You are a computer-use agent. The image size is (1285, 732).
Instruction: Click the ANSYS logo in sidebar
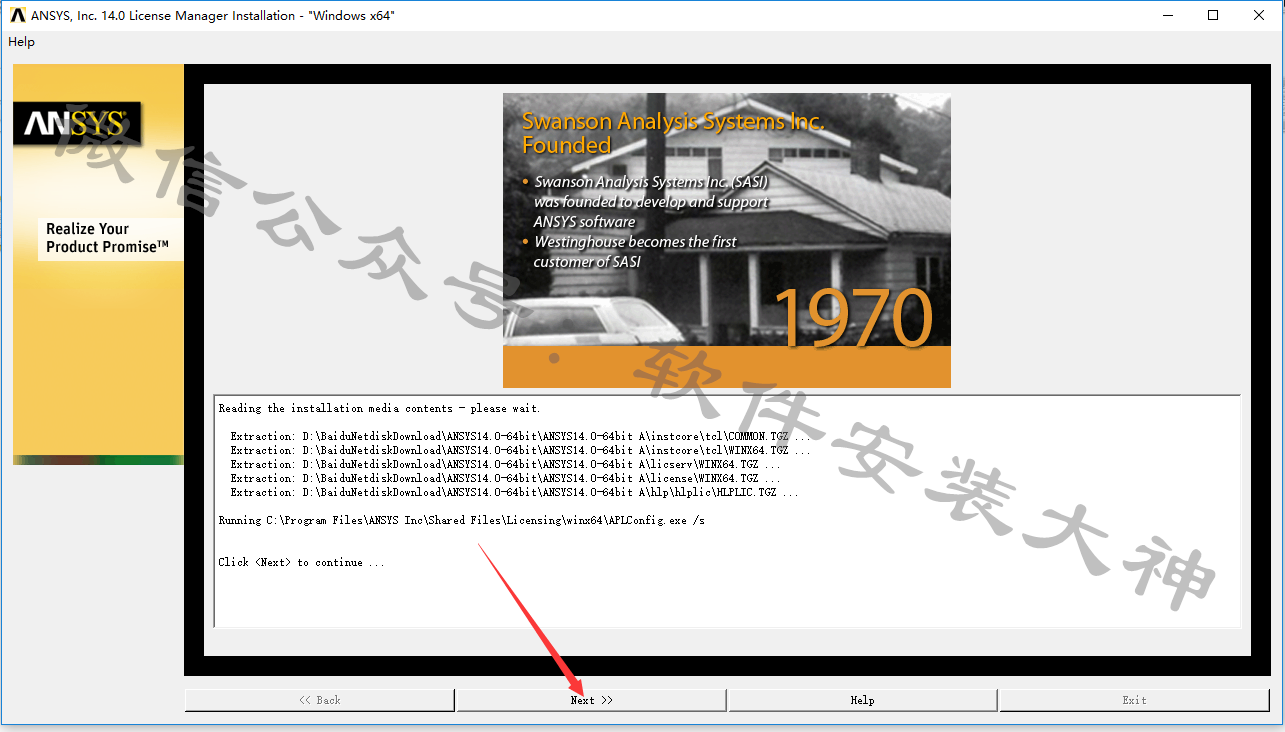coord(77,123)
